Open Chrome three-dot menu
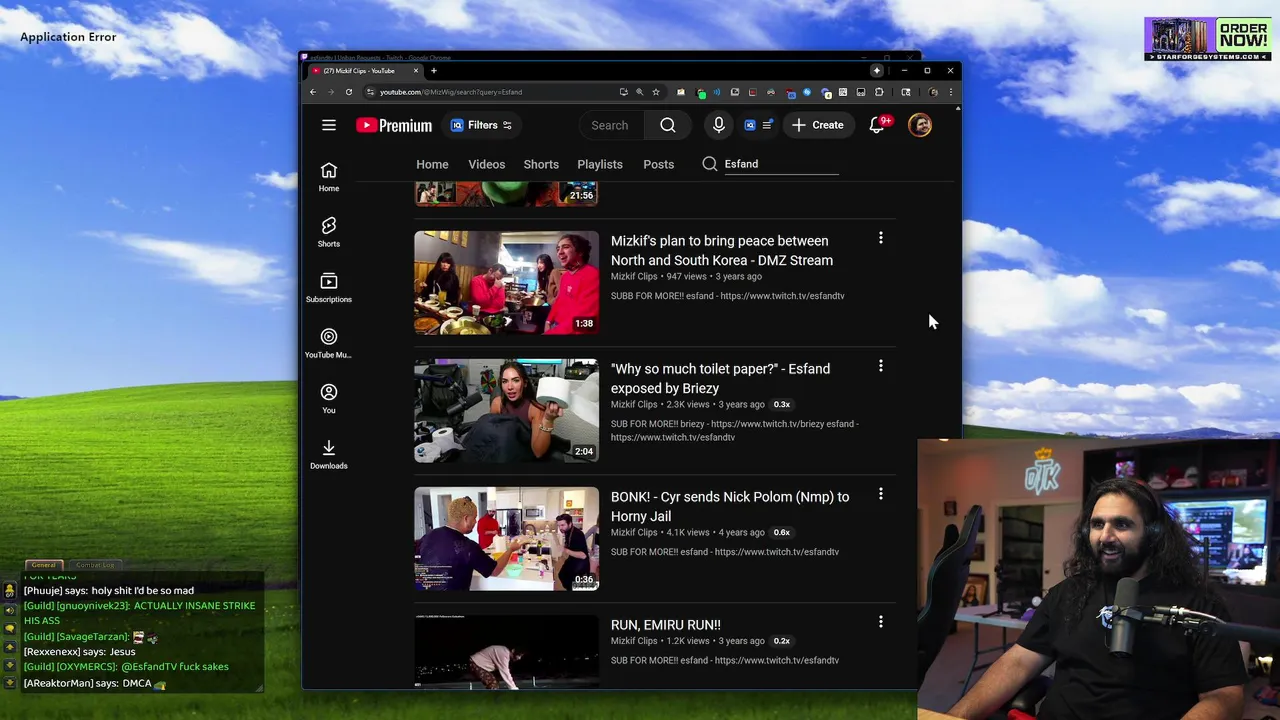 tap(950, 92)
